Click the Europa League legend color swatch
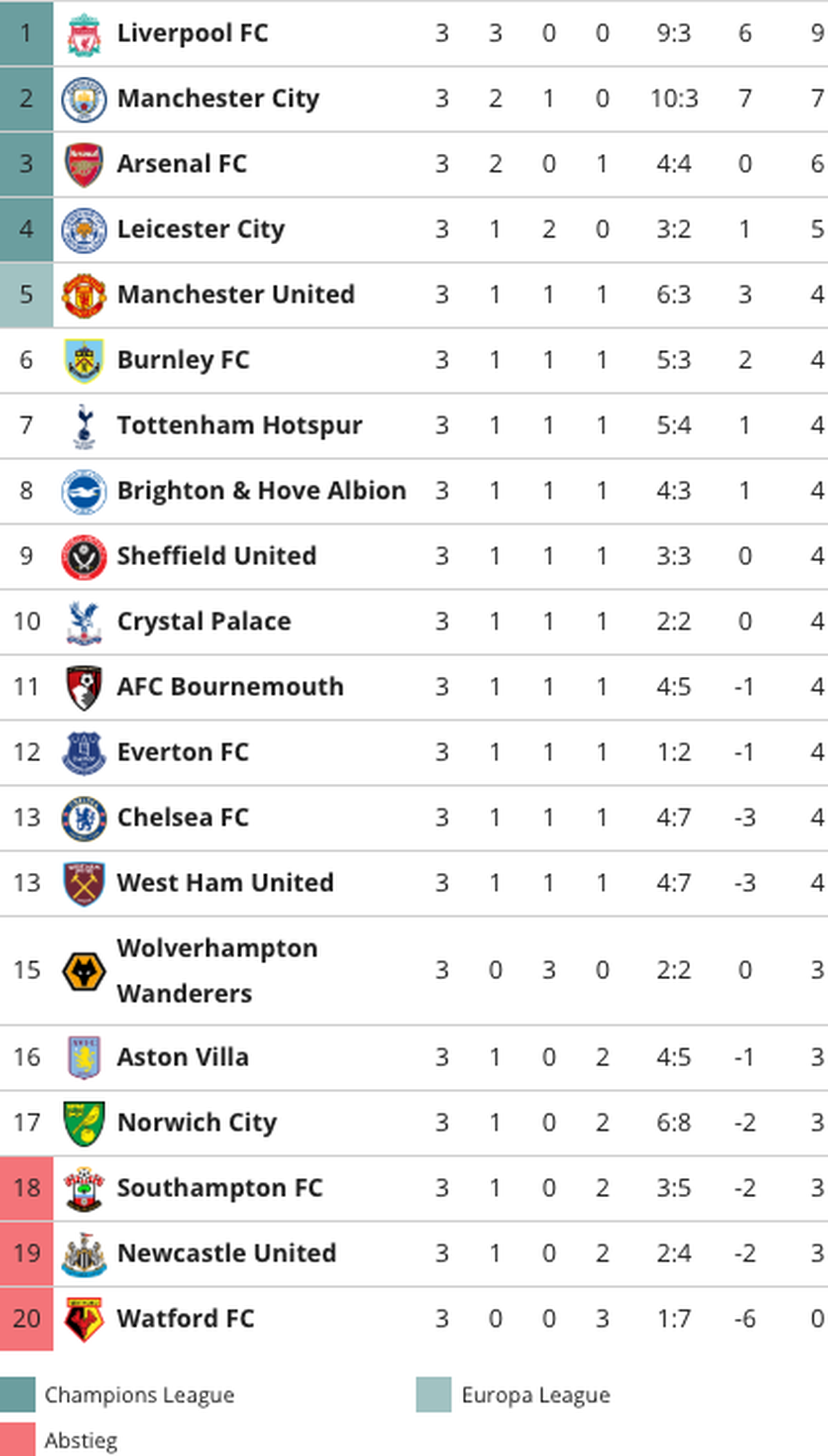 coord(434,1395)
